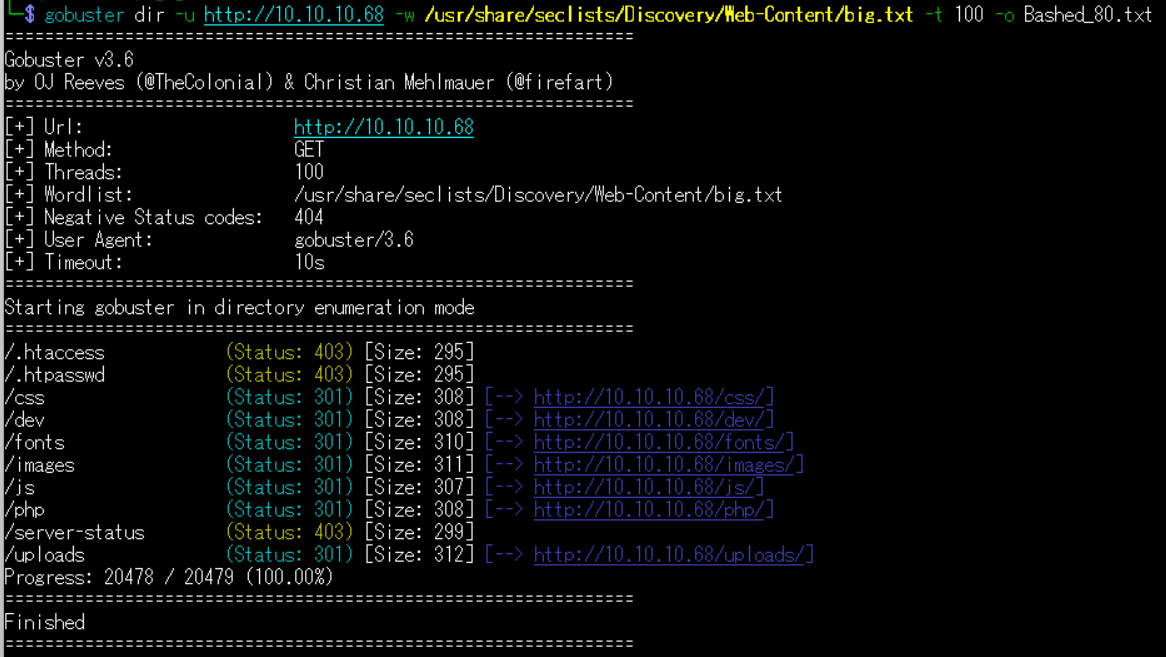This screenshot has width=1166, height=657.
Task: Click the Status: 403 text for /server-status
Action: pos(289,532)
